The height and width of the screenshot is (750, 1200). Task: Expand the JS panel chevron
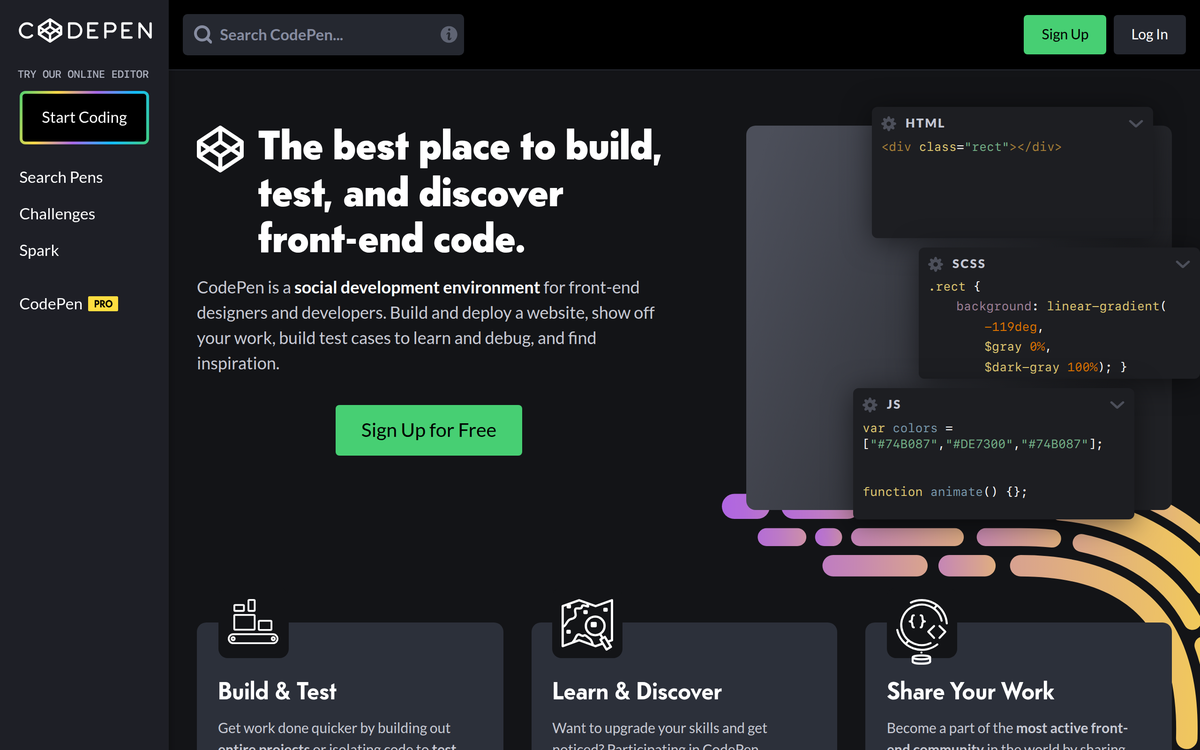(x=1117, y=405)
